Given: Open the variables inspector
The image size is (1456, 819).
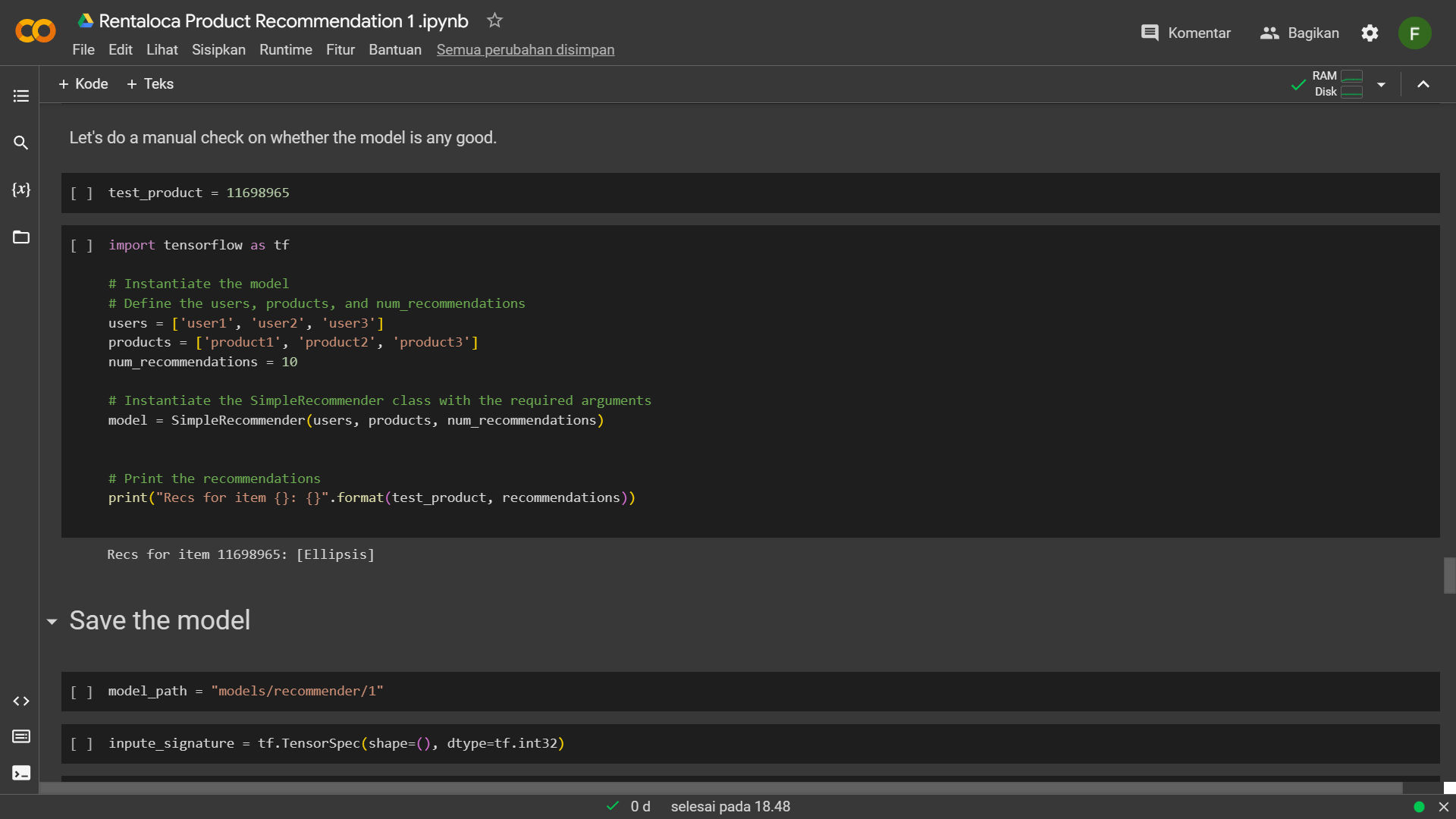Looking at the screenshot, I should point(20,190).
